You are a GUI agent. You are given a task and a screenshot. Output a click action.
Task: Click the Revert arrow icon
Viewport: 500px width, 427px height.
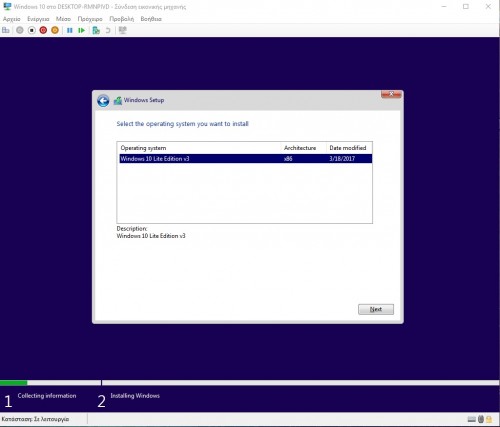pos(108,30)
